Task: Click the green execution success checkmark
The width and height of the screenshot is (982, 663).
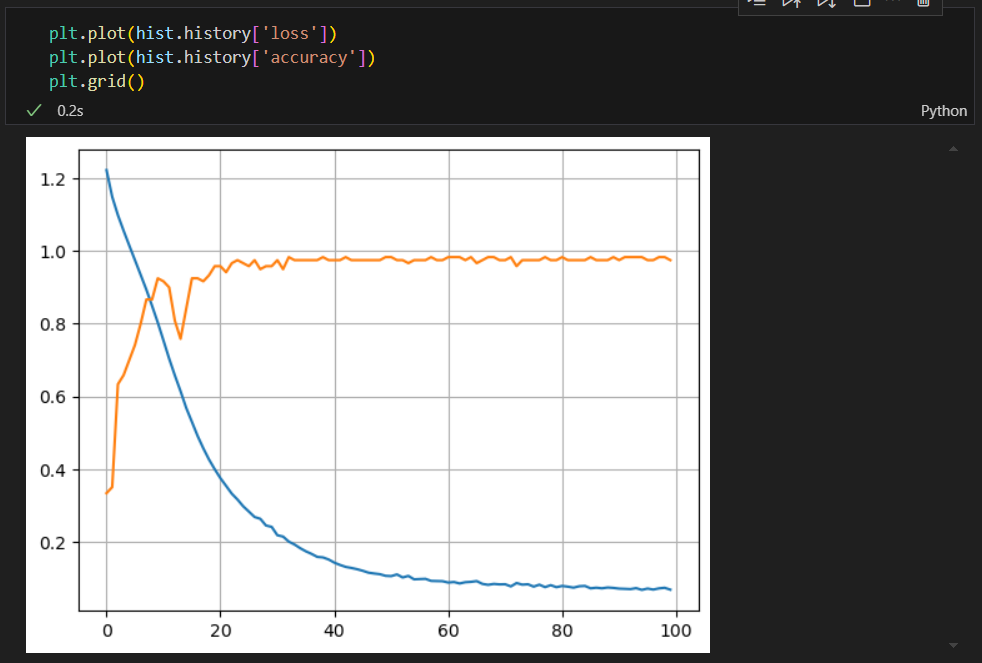Action: point(34,111)
